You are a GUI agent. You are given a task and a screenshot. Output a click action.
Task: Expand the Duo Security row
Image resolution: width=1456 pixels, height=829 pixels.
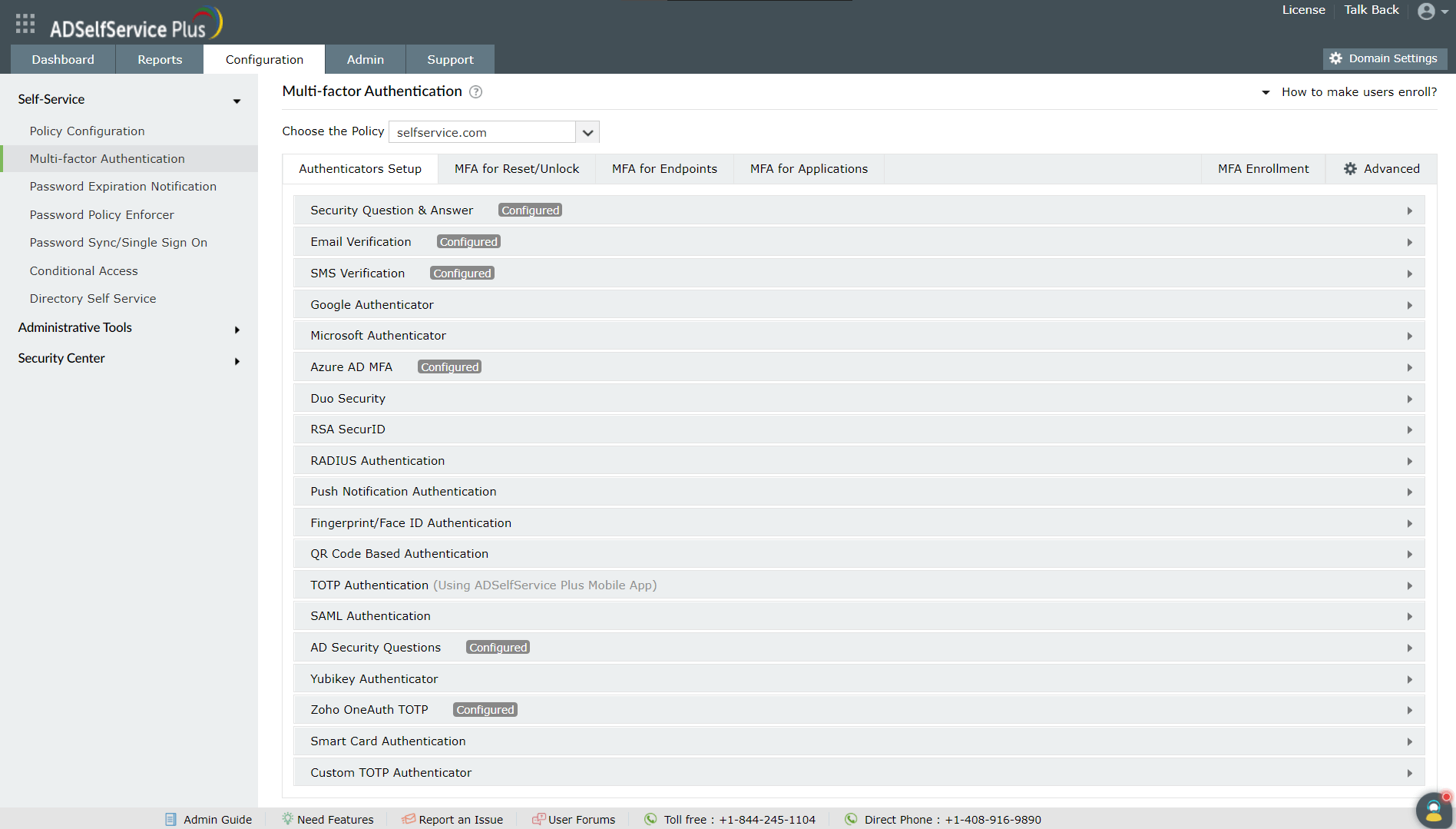click(x=859, y=399)
